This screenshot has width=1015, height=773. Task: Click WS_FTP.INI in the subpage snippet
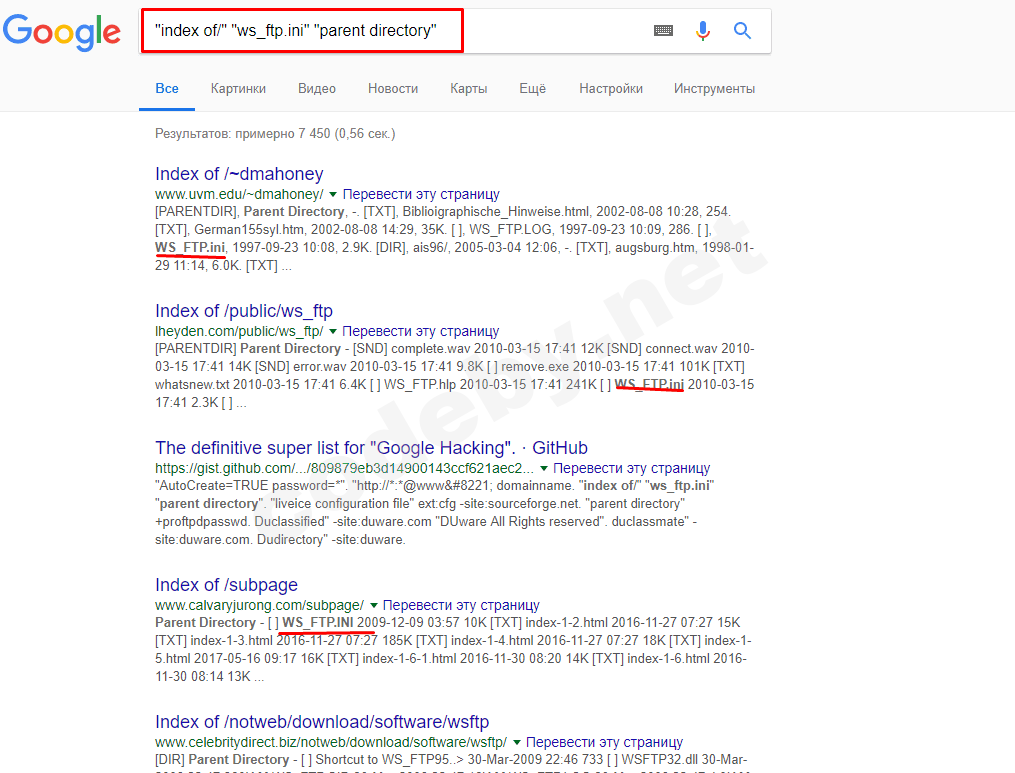318,623
